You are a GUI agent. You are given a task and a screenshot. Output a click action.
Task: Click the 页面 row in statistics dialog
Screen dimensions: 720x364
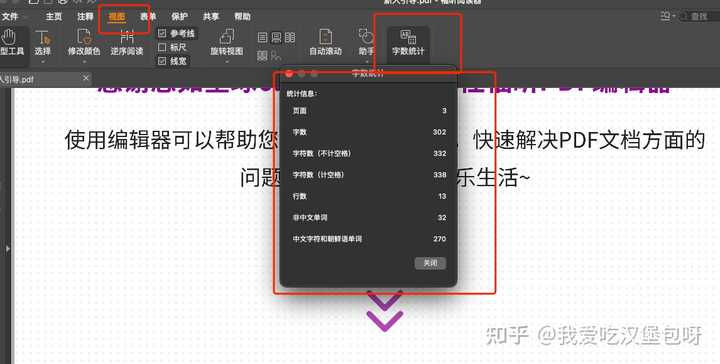(369, 111)
